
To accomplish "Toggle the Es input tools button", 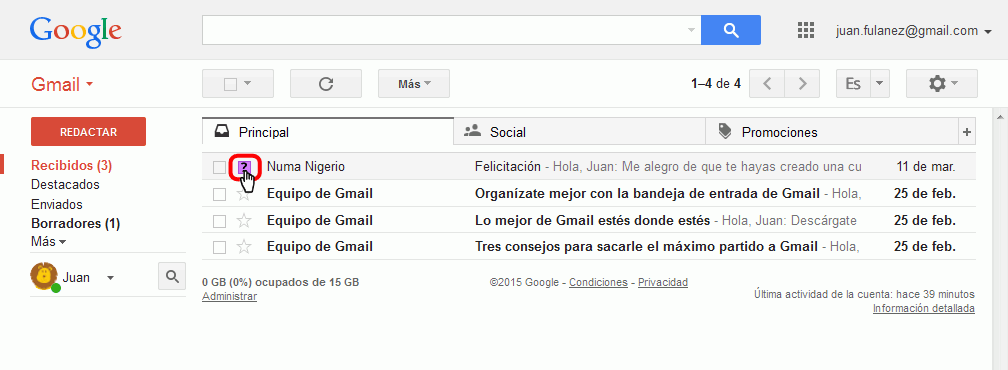I will [853, 84].
